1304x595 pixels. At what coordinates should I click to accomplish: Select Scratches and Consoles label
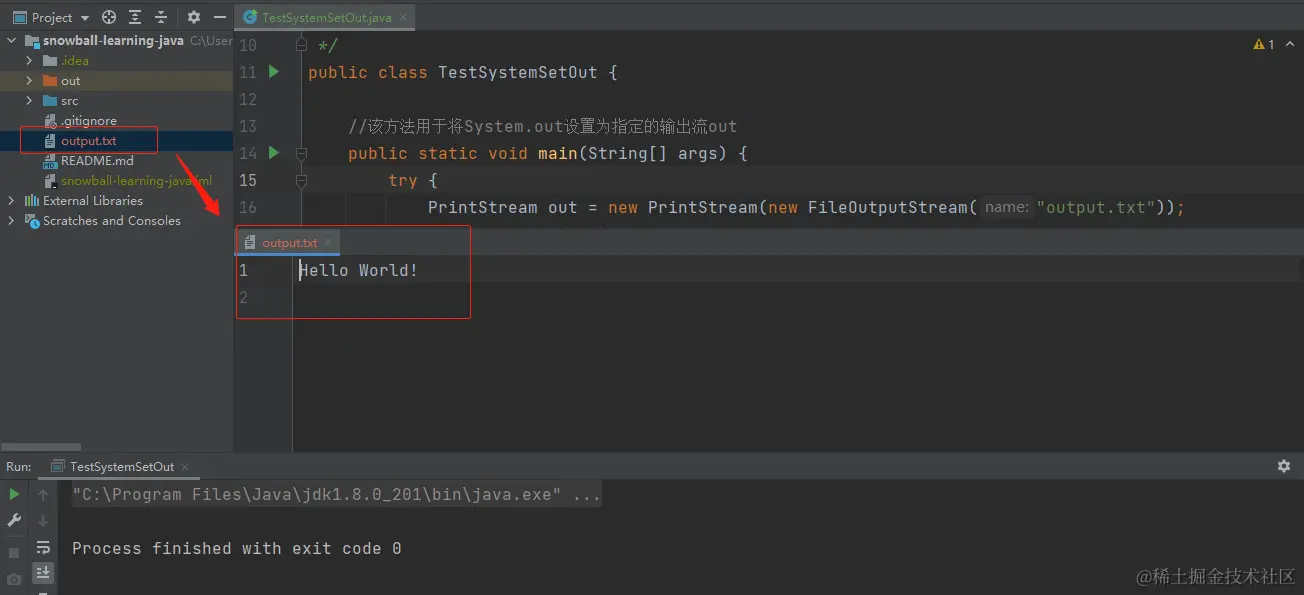click(112, 221)
